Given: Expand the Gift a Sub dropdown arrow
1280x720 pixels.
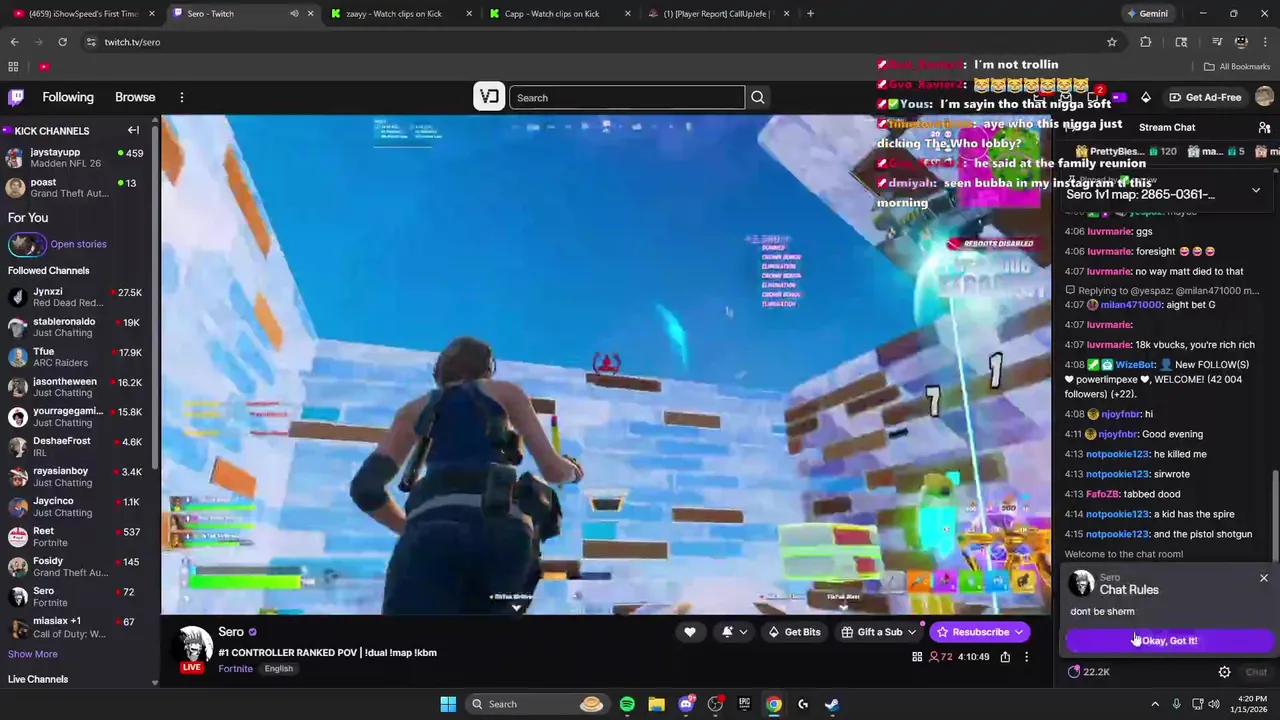Looking at the screenshot, I should click(911, 632).
